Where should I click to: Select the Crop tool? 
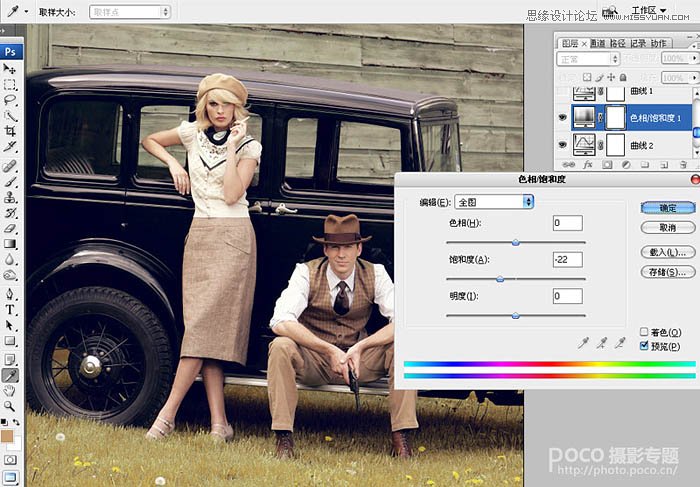(9, 131)
